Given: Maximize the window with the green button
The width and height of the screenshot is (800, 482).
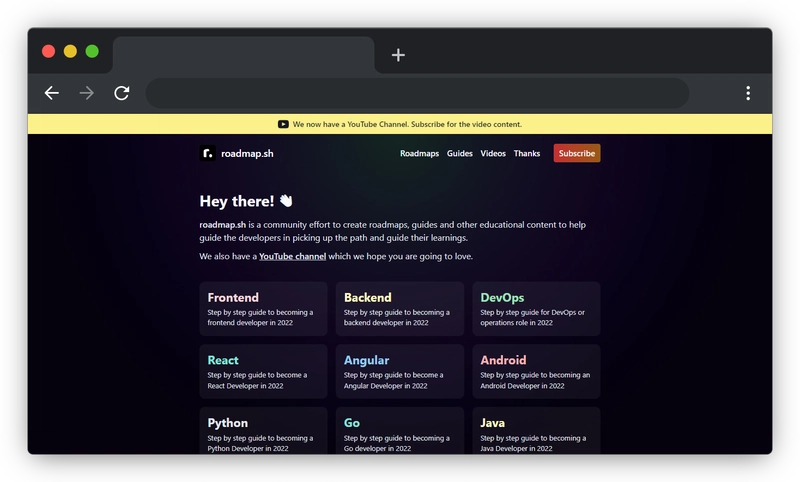Looking at the screenshot, I should [x=92, y=52].
